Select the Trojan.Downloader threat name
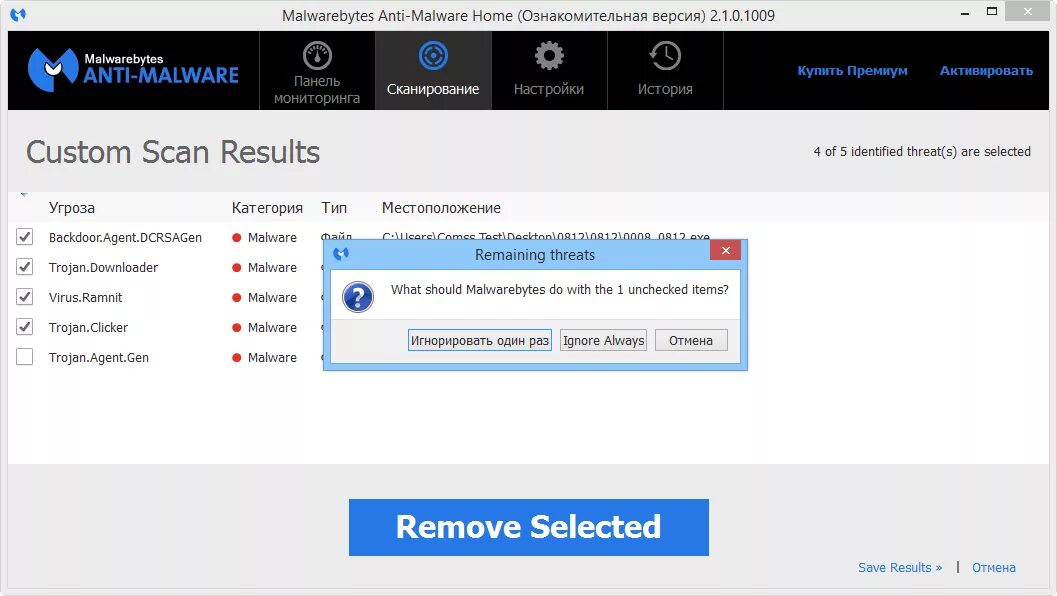Image resolution: width=1057 pixels, height=596 pixels. 103,268
